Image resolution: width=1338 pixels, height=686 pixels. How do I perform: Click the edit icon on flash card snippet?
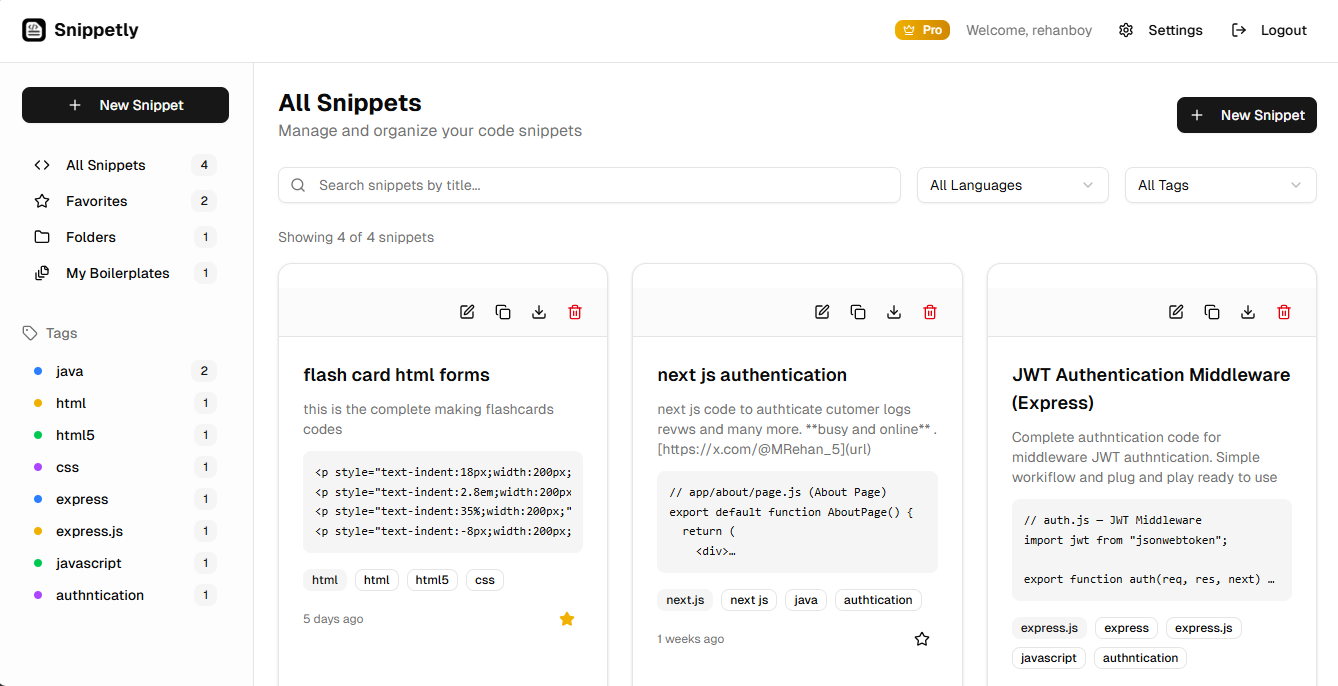(x=467, y=311)
